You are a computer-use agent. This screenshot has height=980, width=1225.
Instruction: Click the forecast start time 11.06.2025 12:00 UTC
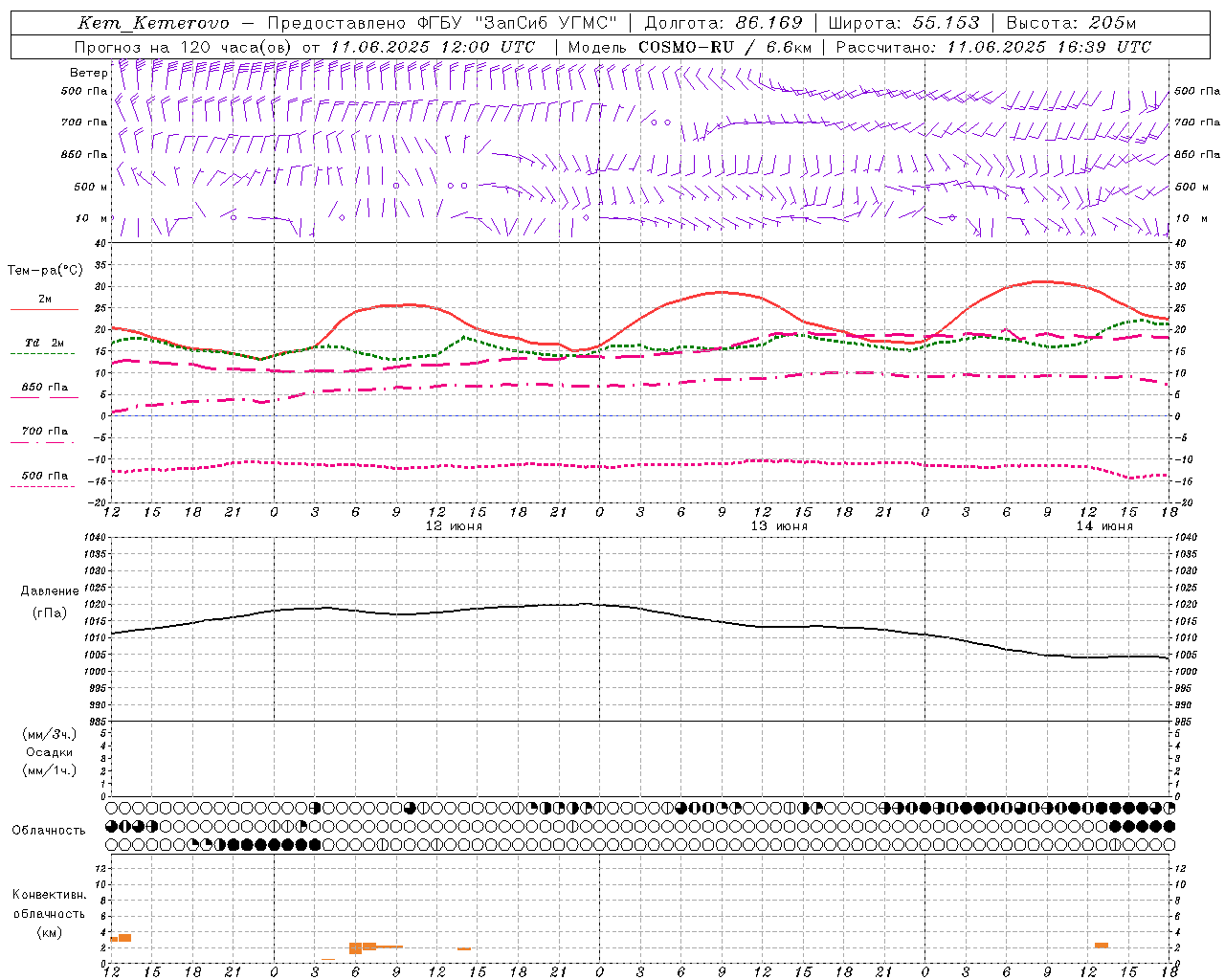[433, 47]
